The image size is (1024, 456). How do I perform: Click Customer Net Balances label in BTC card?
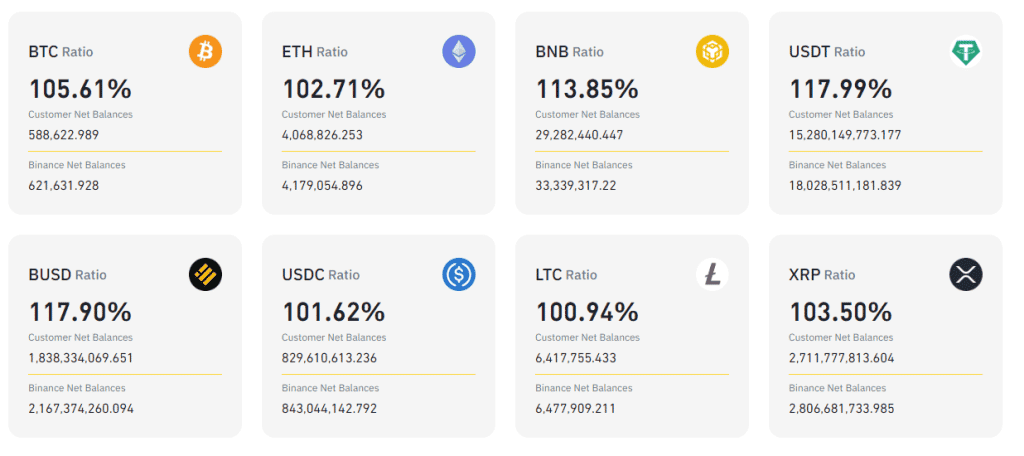pyautogui.click(x=80, y=114)
